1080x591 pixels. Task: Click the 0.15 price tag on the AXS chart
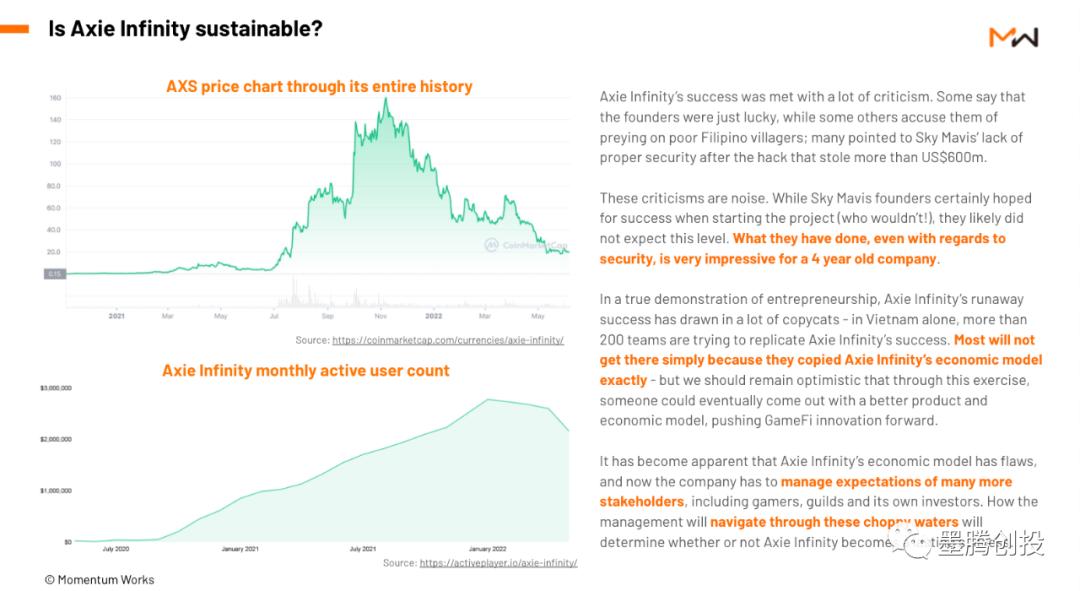(56, 273)
